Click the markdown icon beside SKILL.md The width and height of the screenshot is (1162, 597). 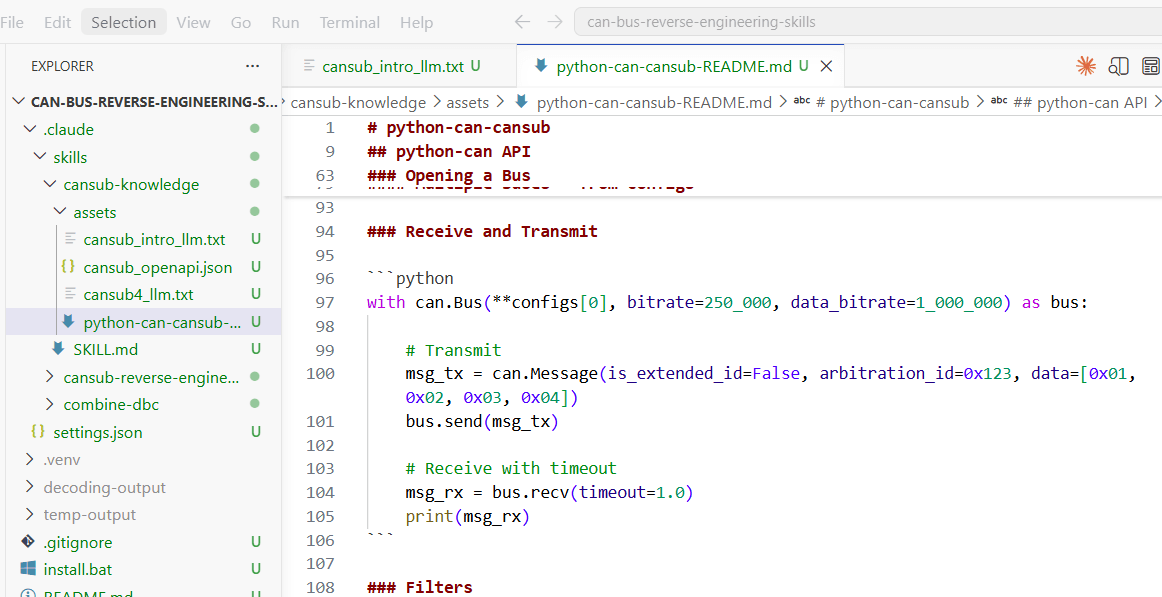pos(59,349)
